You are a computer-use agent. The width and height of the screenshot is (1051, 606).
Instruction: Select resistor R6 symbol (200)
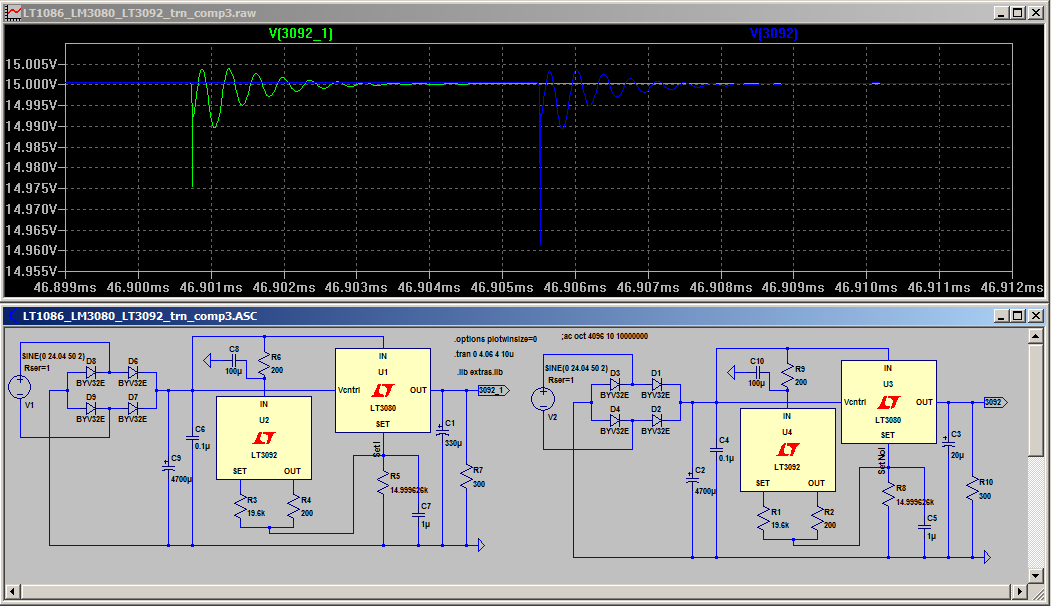(264, 365)
